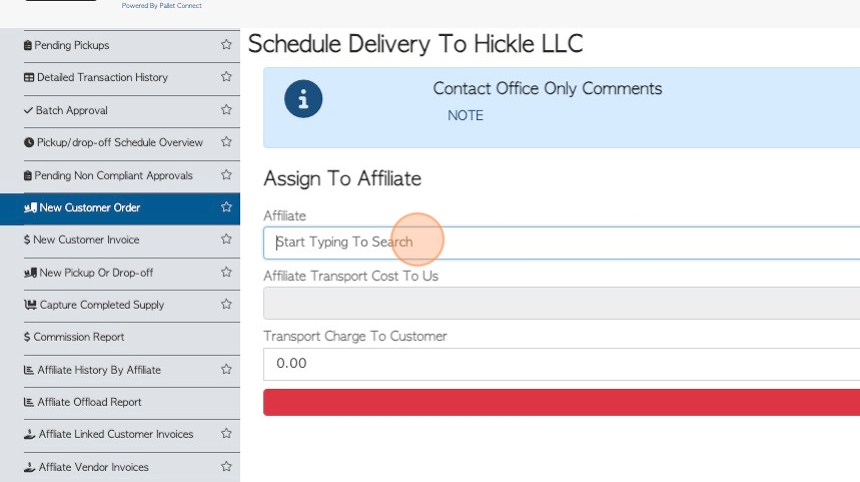Screen dimensions: 860x482
Task: Click the Transport Charge To Customer field
Action: [x=560, y=363]
